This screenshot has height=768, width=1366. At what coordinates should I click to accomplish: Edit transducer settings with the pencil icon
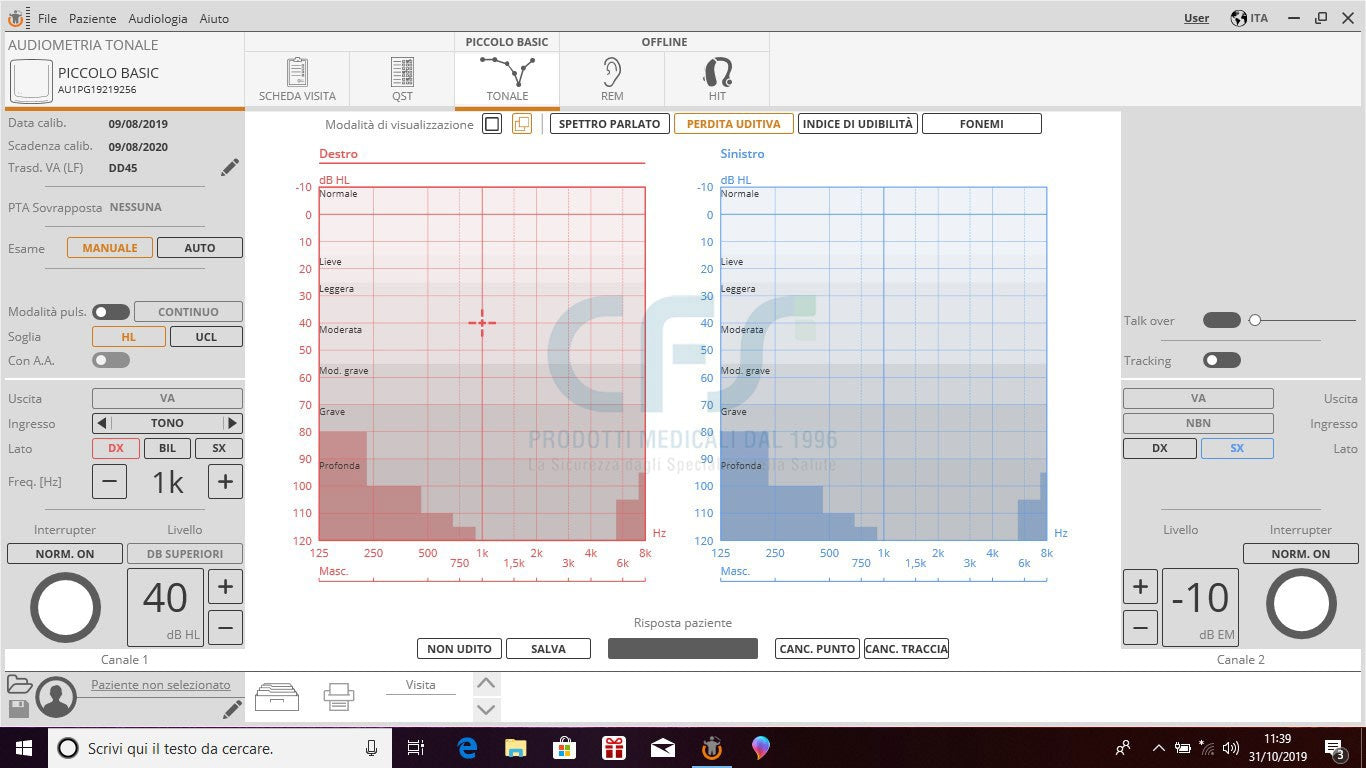tap(229, 167)
